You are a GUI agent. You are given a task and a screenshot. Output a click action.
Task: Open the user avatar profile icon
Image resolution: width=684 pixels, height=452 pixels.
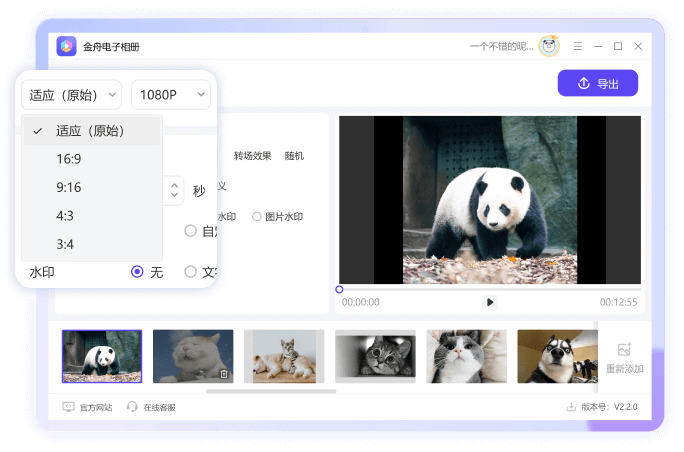tap(549, 46)
